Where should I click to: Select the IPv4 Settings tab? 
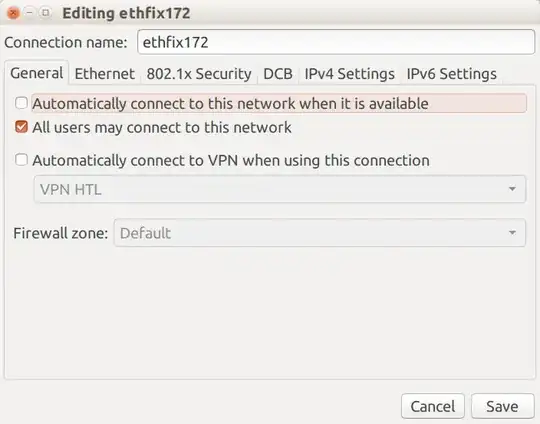[350, 74]
